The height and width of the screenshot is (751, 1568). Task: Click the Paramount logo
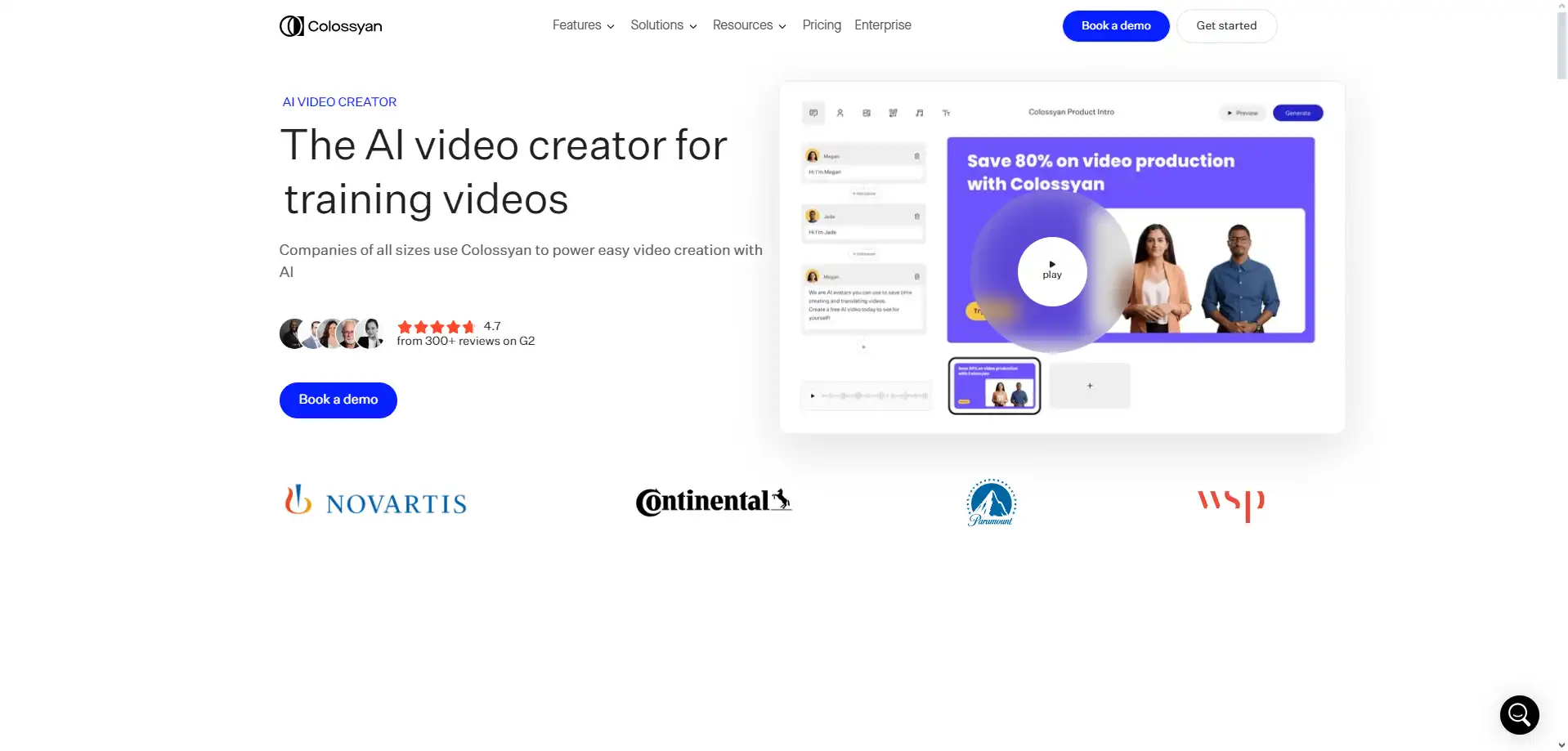[991, 503]
